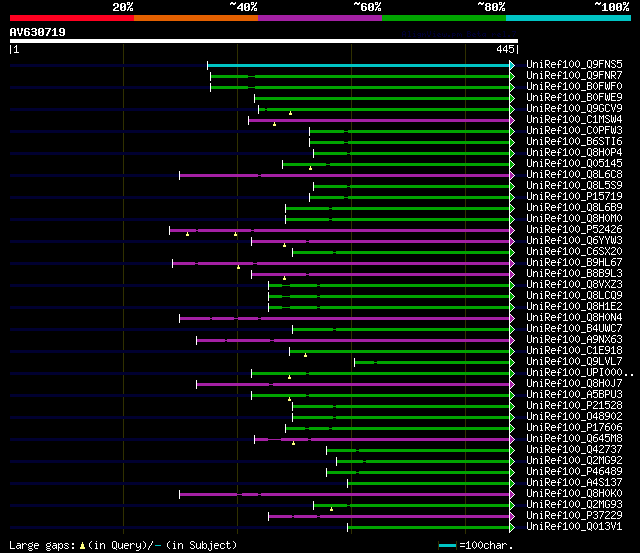Click the yellow gap symbol in the Large gaps legend
Screen dimensions: 640x553
[82, 546]
